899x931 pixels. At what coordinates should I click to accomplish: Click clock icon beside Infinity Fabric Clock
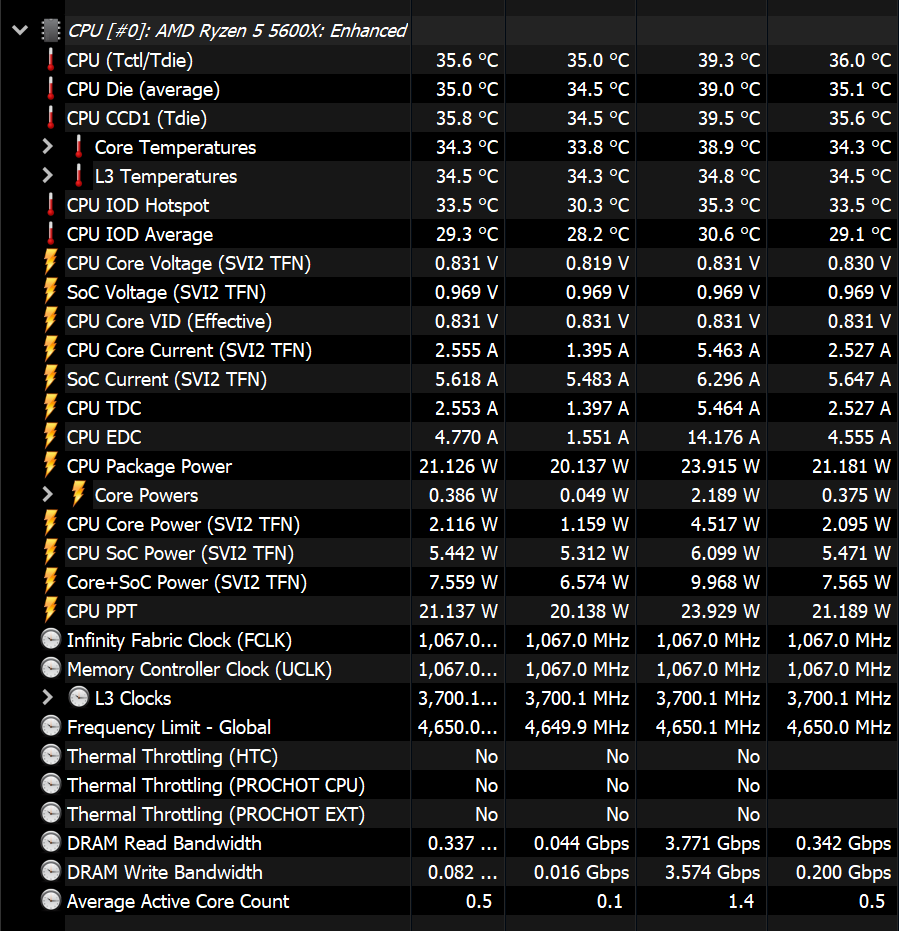click(x=51, y=639)
